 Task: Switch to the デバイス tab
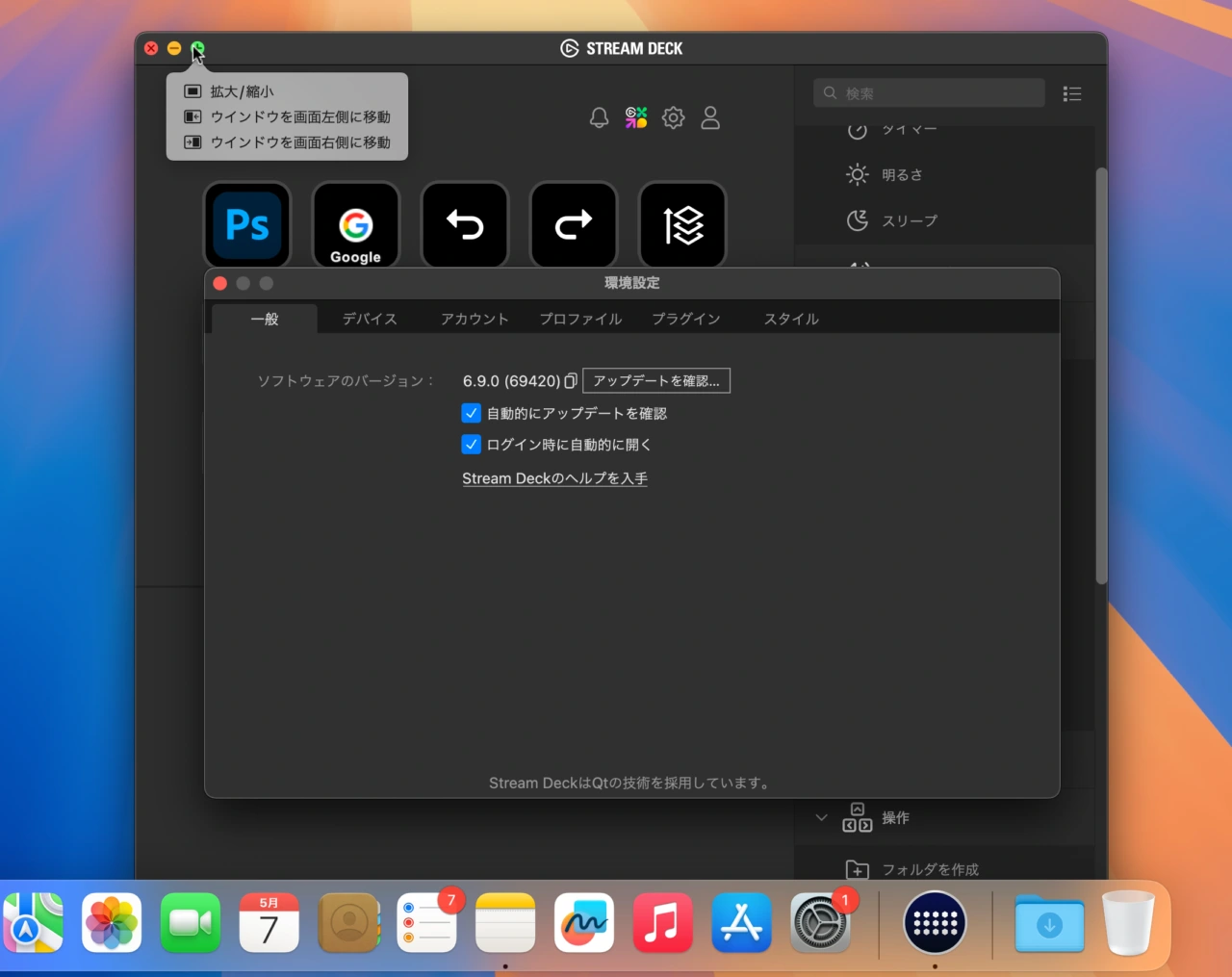point(370,319)
